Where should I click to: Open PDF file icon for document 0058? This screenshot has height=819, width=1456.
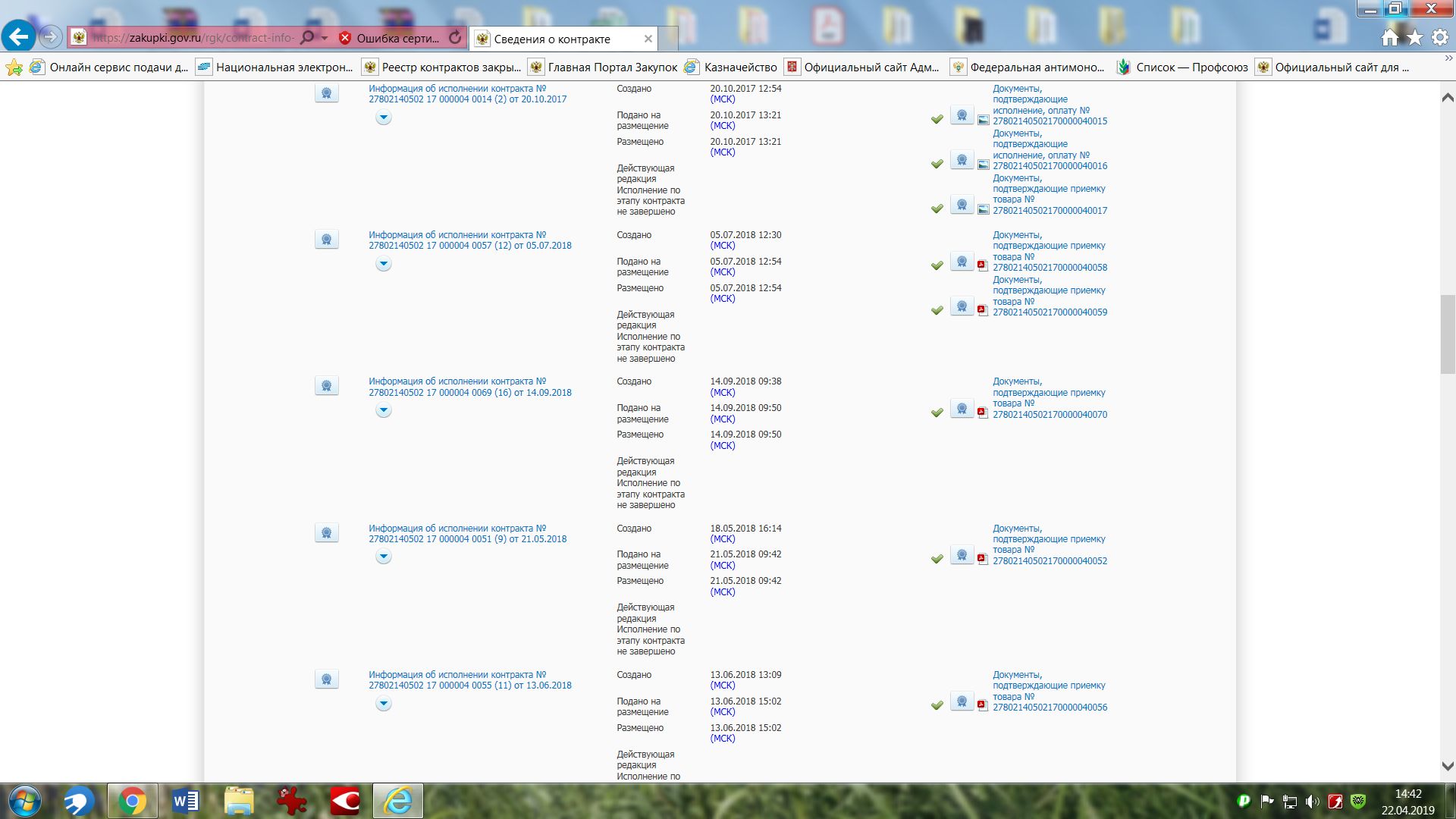(x=983, y=265)
